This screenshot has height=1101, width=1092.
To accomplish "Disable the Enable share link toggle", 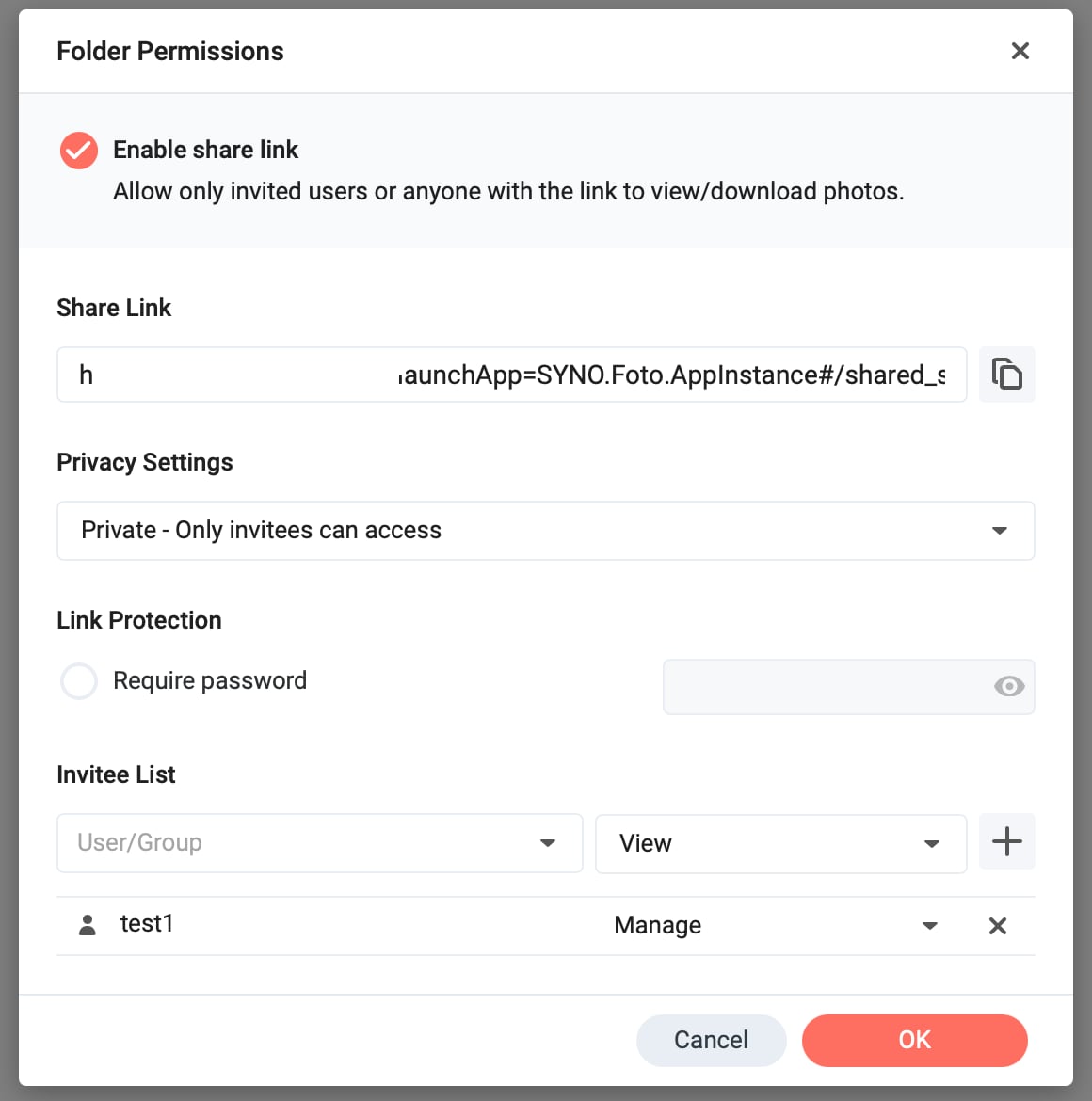I will [x=79, y=151].
